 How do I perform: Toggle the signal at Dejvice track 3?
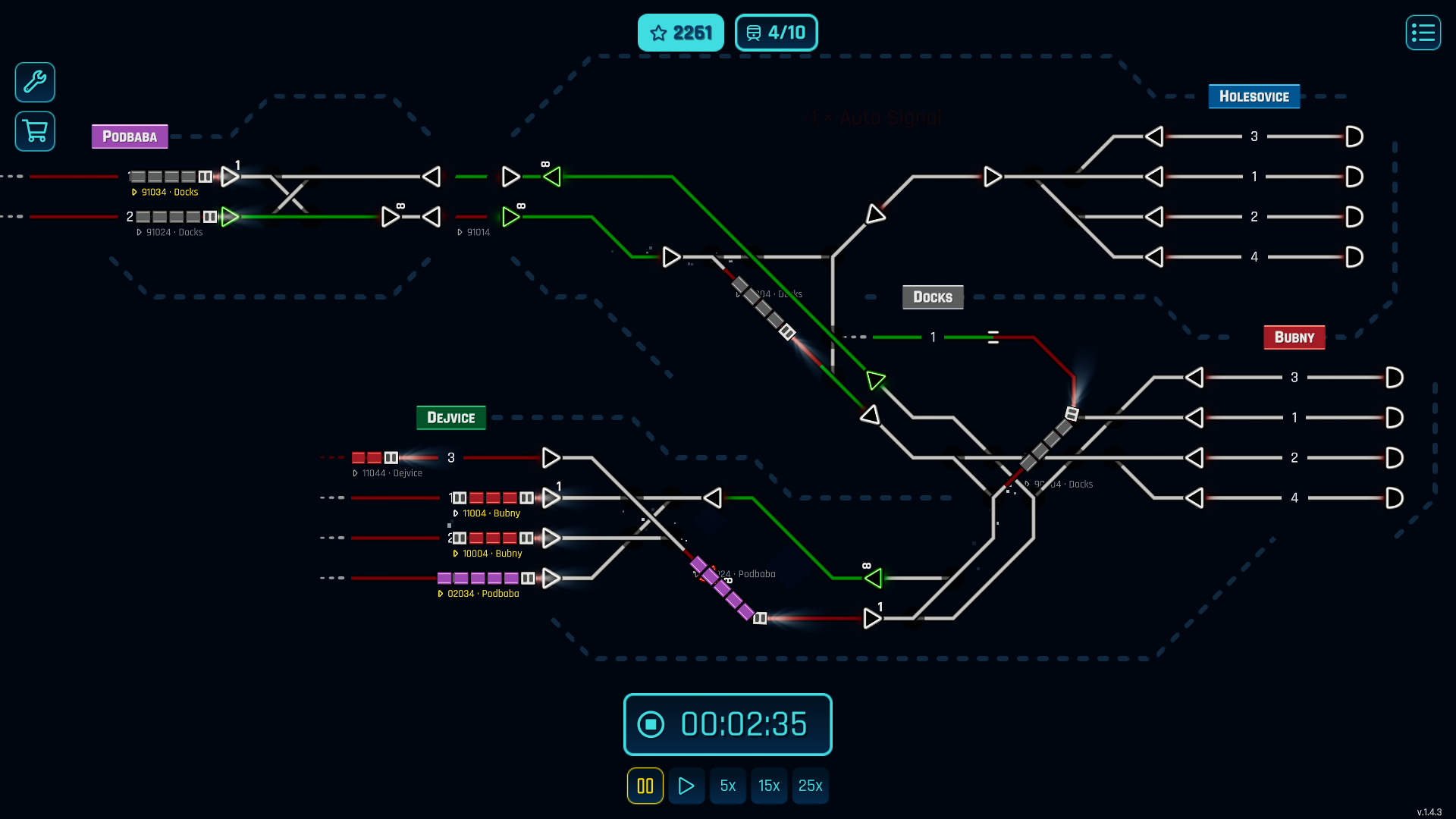551,457
